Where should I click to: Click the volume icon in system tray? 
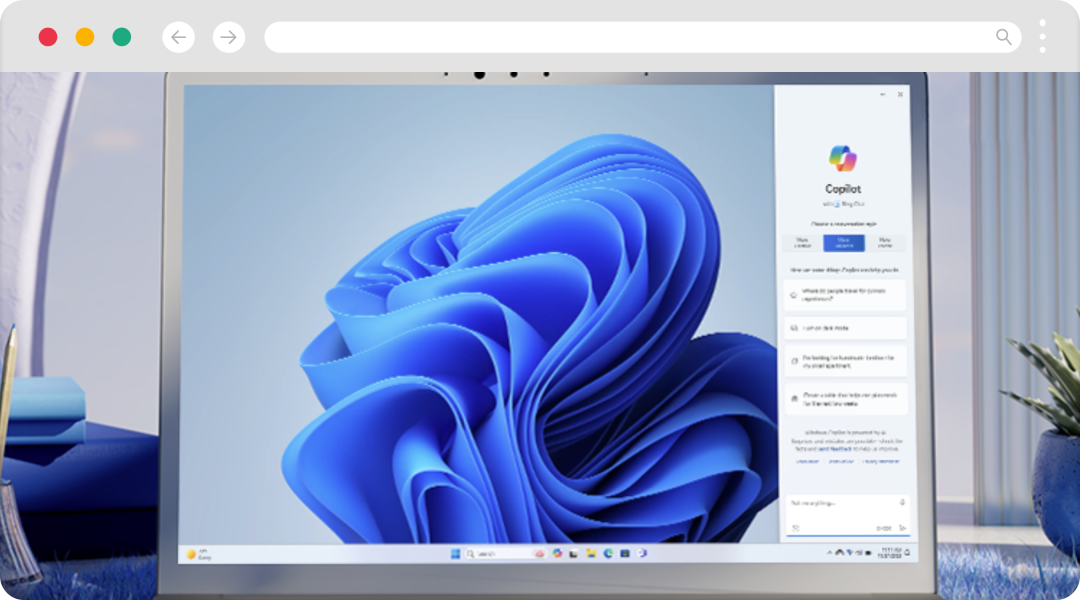pyautogui.click(x=859, y=552)
